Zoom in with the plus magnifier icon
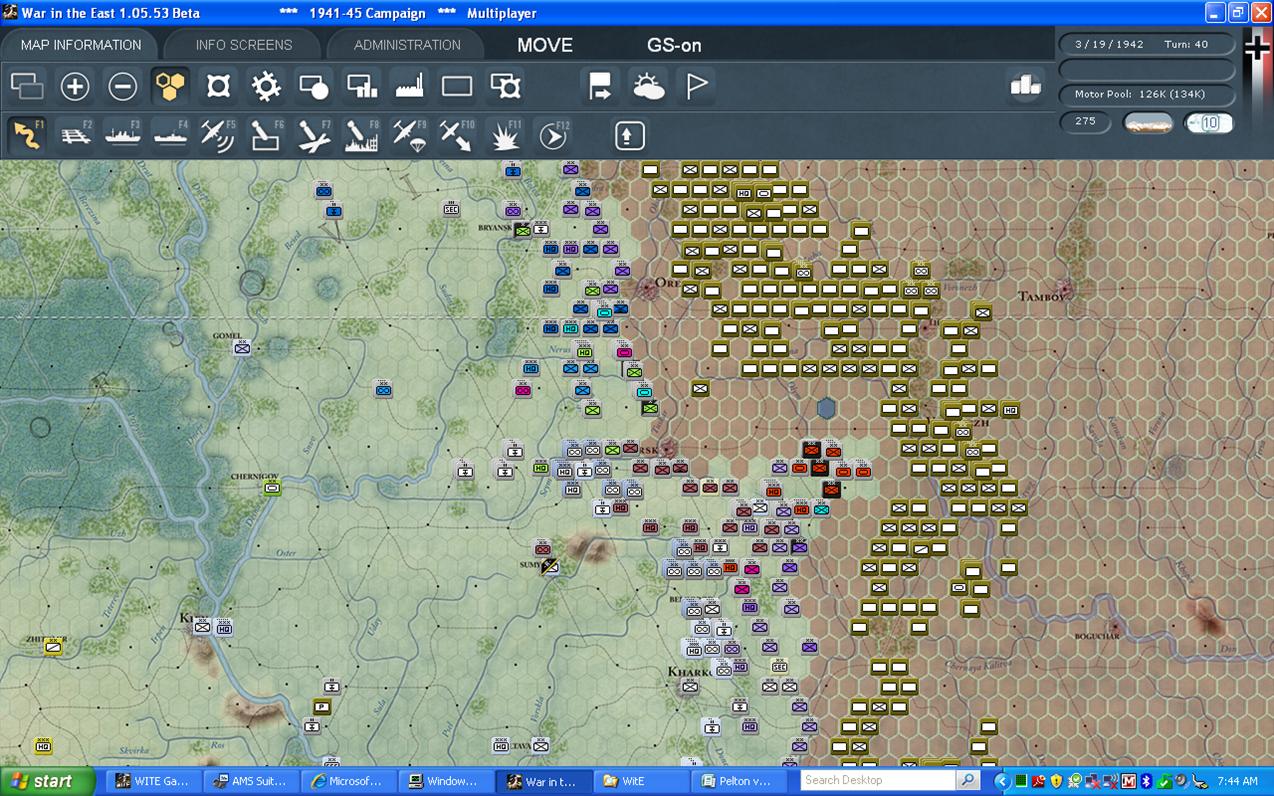 [75, 87]
